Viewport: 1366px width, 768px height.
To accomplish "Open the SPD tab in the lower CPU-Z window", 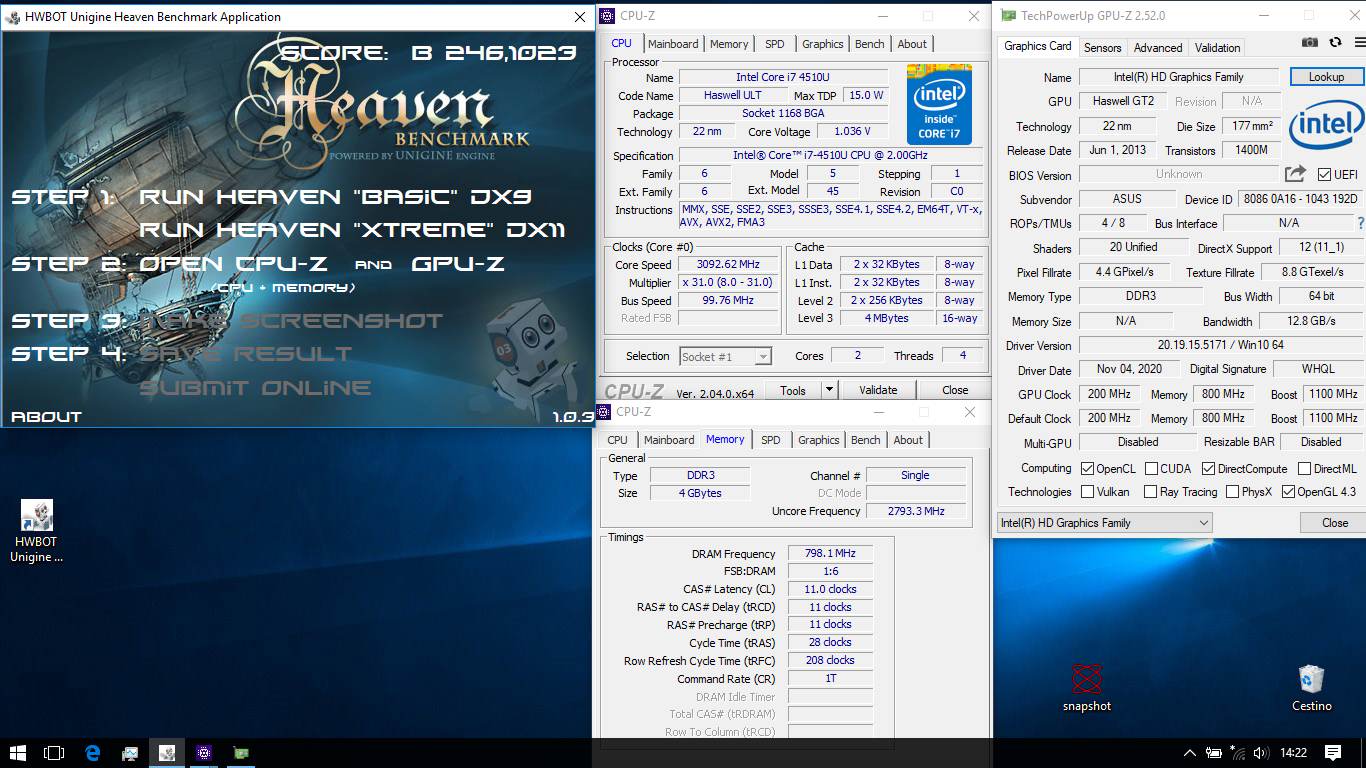I will point(771,440).
